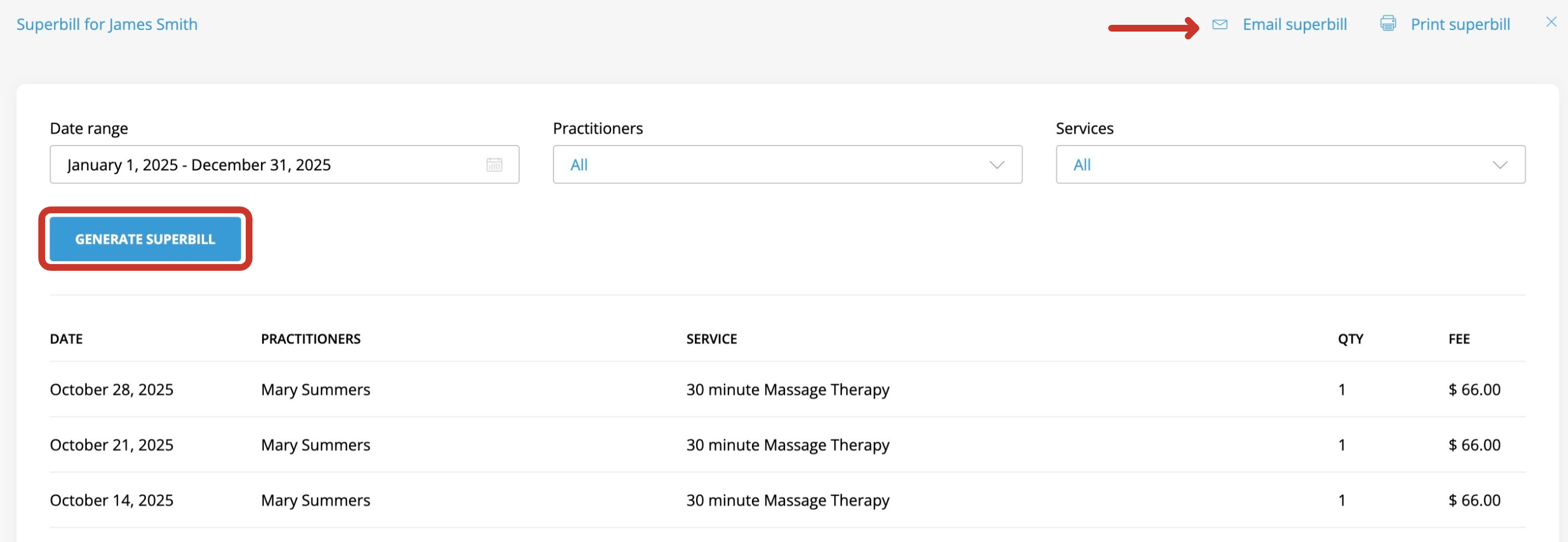Viewport: 1568px width, 542px height.
Task: Click the SERVICE column header
Action: coord(711,339)
